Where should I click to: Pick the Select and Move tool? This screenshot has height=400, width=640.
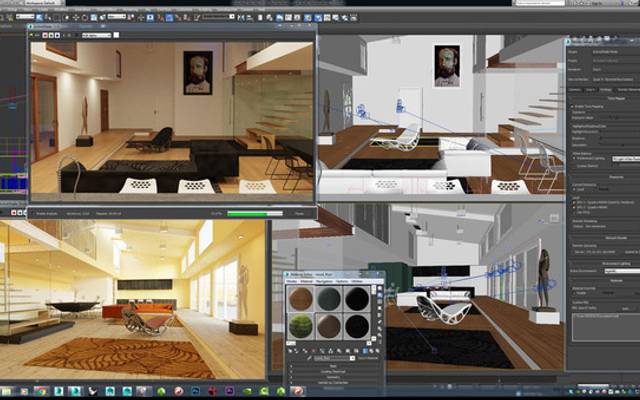pyautogui.click(x=76, y=17)
